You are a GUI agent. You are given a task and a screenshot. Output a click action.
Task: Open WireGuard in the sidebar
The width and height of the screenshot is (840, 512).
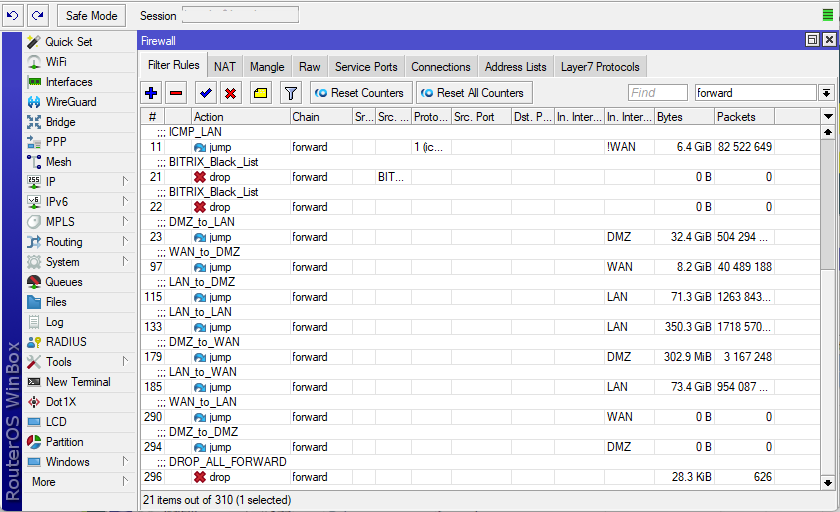click(x=70, y=102)
